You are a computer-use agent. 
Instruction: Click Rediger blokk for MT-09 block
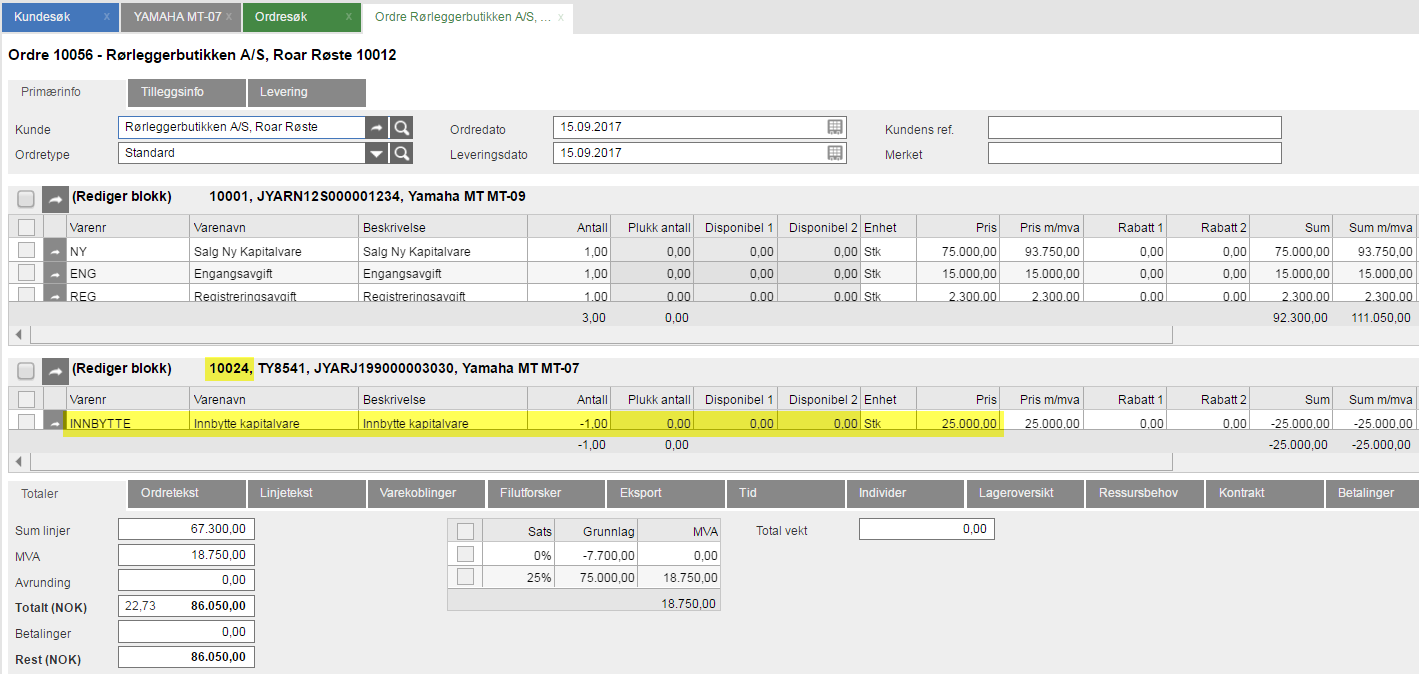122,197
